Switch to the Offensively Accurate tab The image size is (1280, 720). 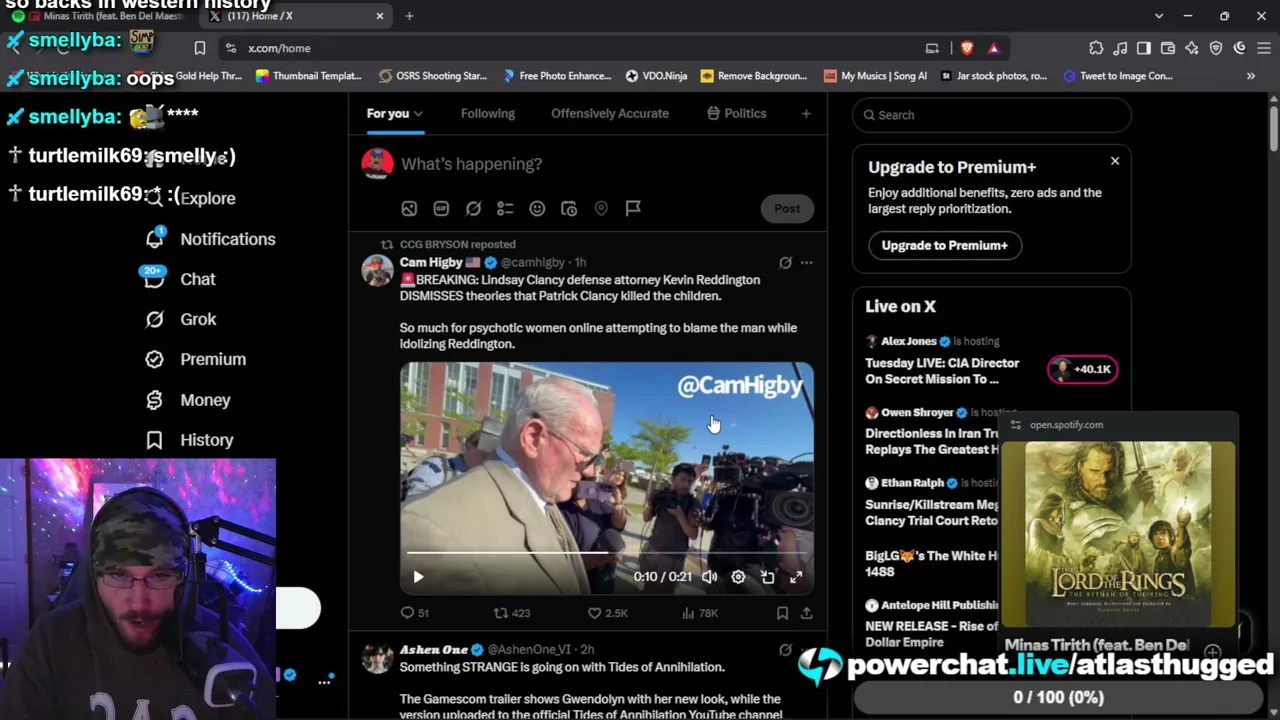pos(610,113)
